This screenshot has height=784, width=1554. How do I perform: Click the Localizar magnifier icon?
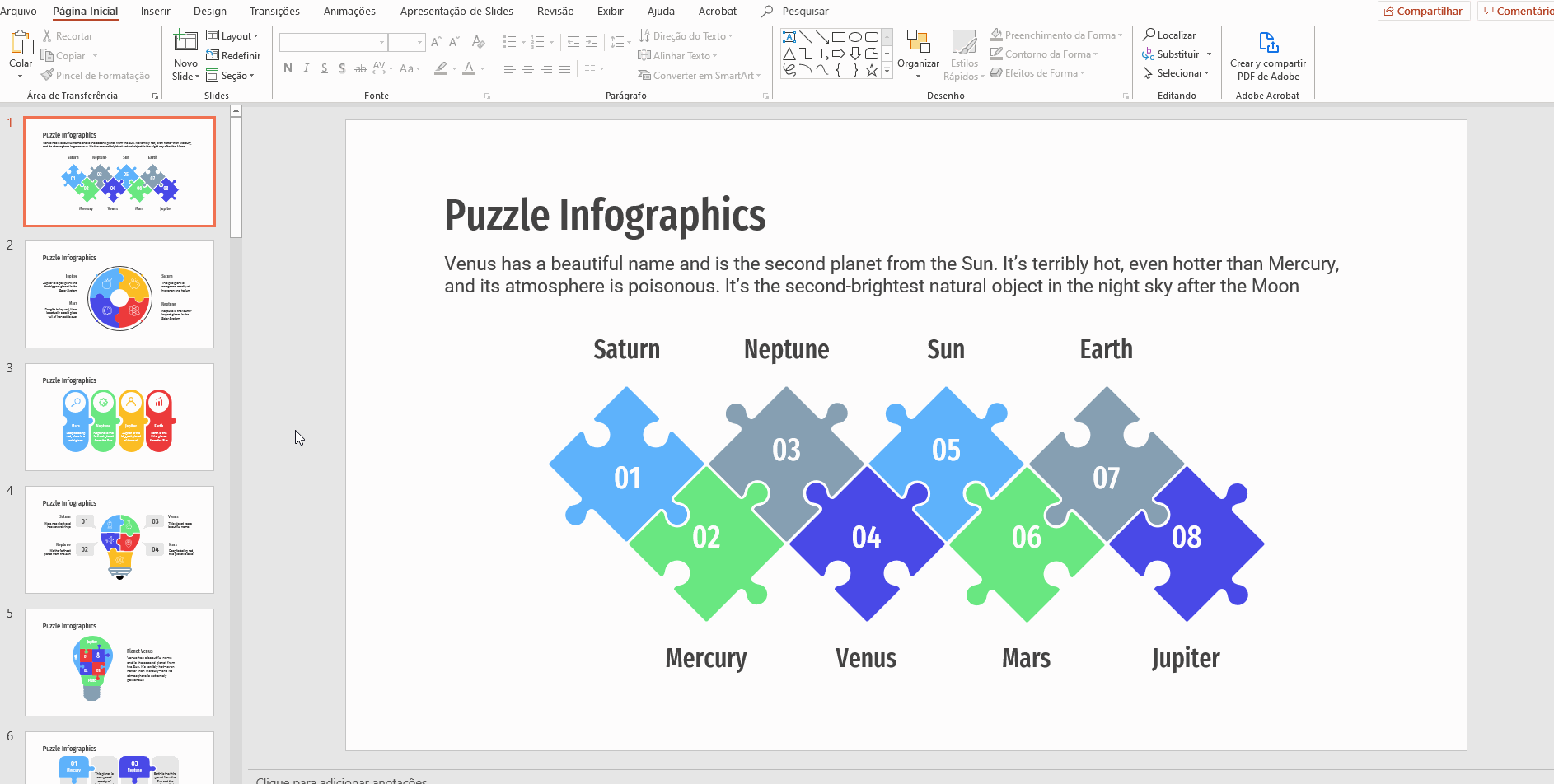1149,35
